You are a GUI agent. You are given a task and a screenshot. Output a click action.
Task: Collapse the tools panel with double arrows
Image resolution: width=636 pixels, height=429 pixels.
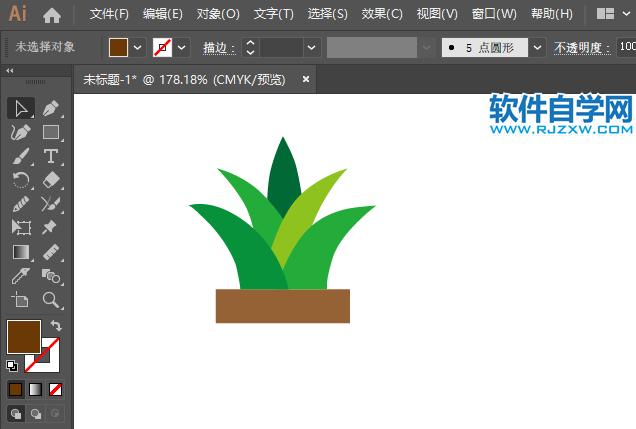click(10, 71)
